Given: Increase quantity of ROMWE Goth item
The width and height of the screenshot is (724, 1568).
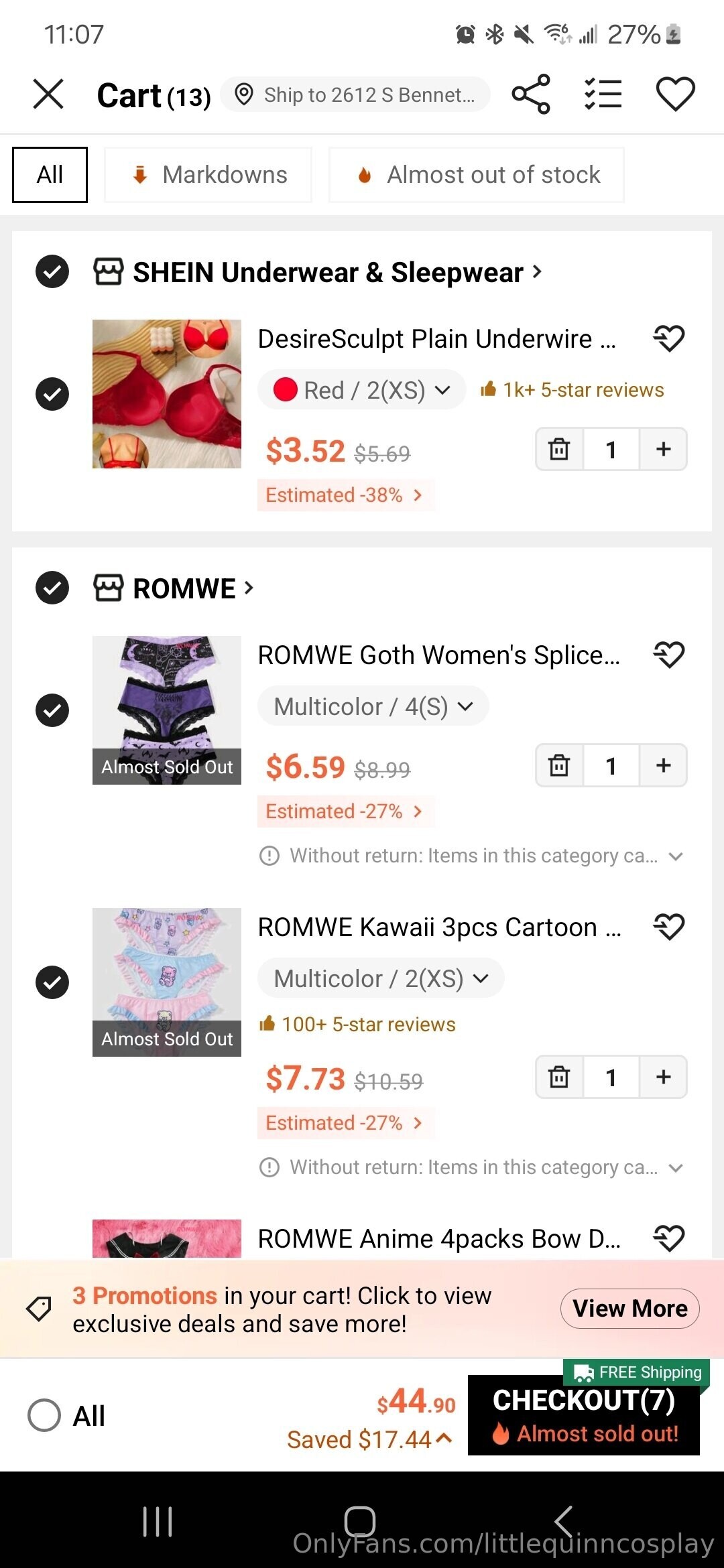Looking at the screenshot, I should (663, 765).
